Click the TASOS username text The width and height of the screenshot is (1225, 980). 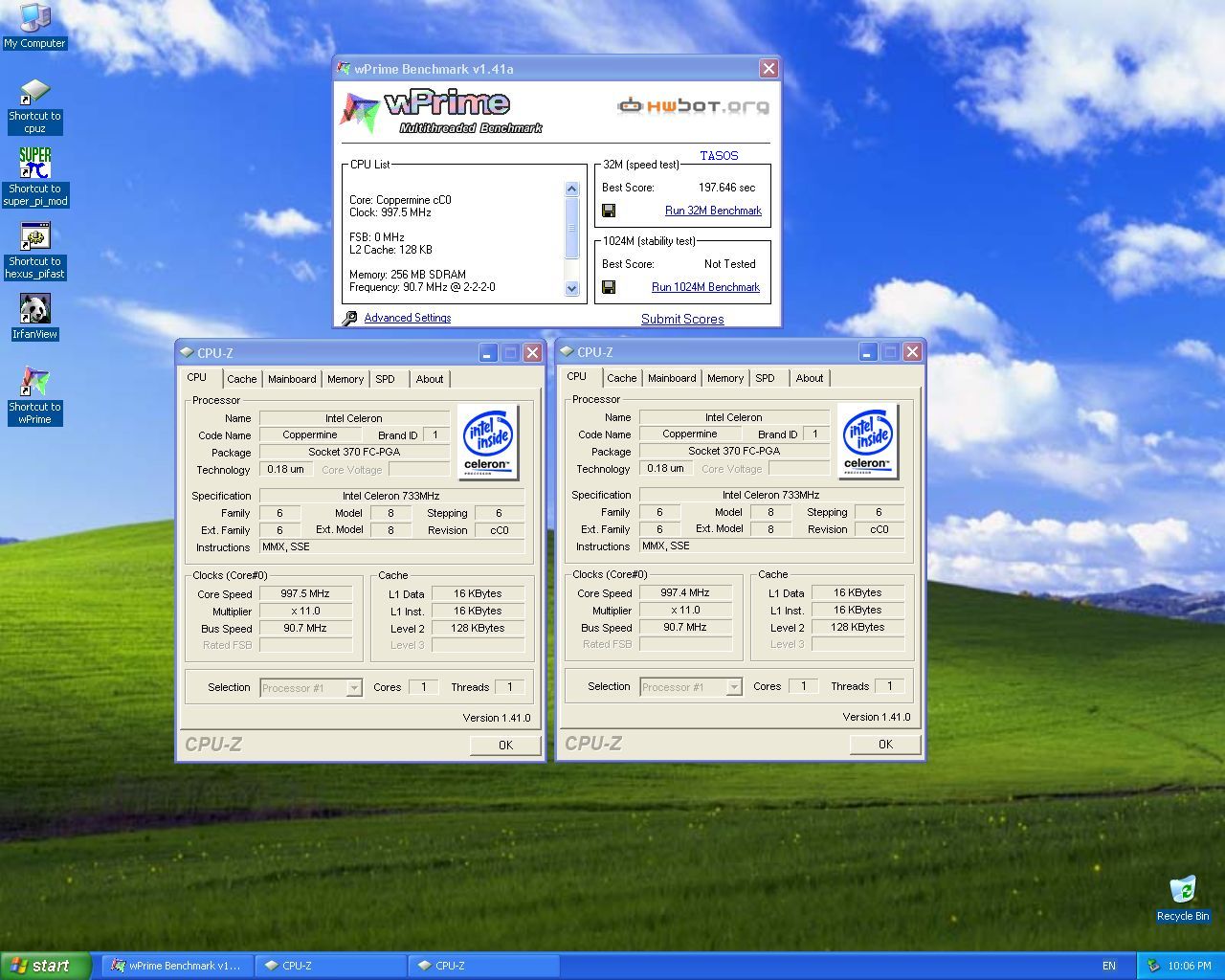719,155
